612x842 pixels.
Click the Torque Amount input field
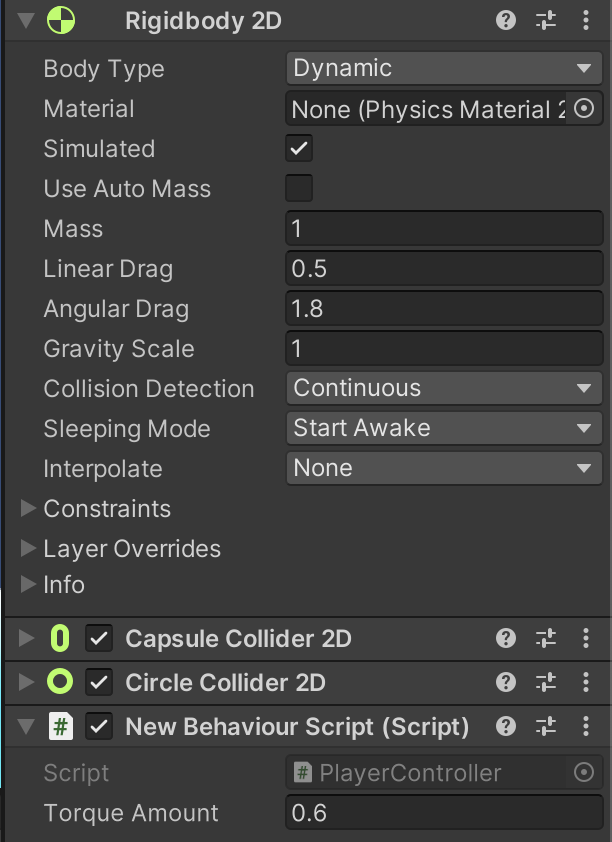[444, 813]
